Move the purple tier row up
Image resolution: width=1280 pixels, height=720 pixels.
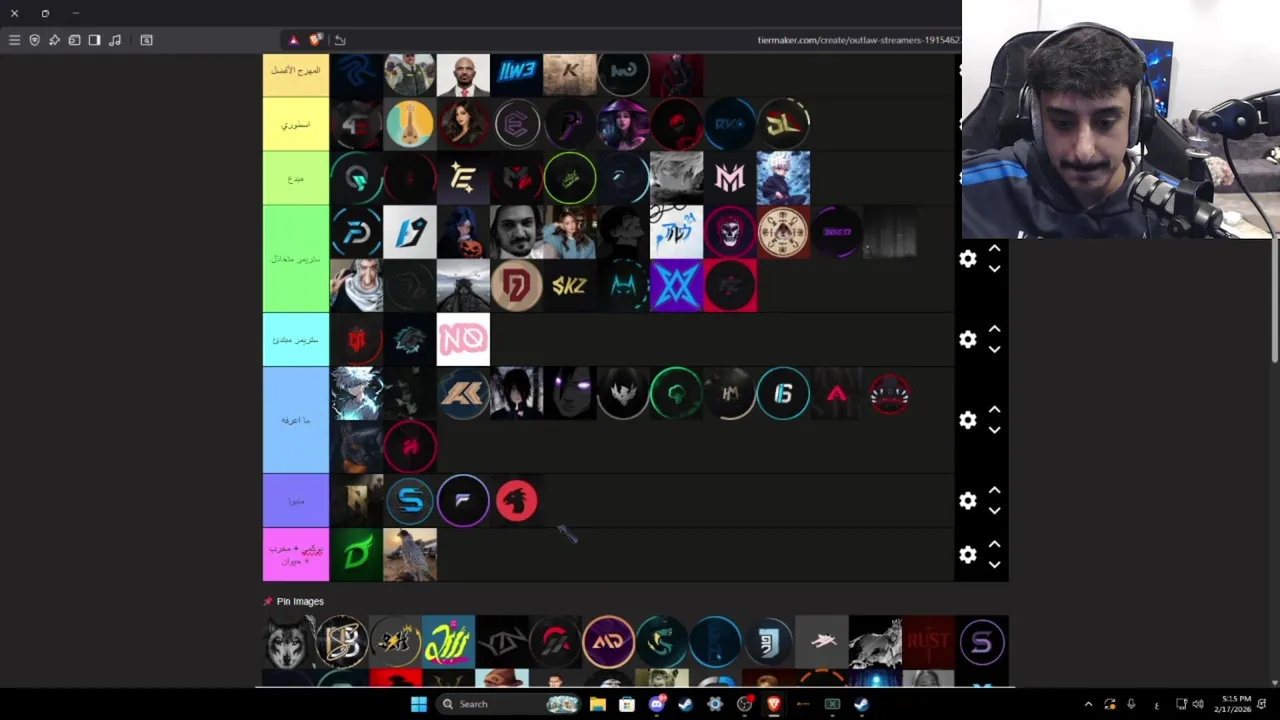coord(994,490)
